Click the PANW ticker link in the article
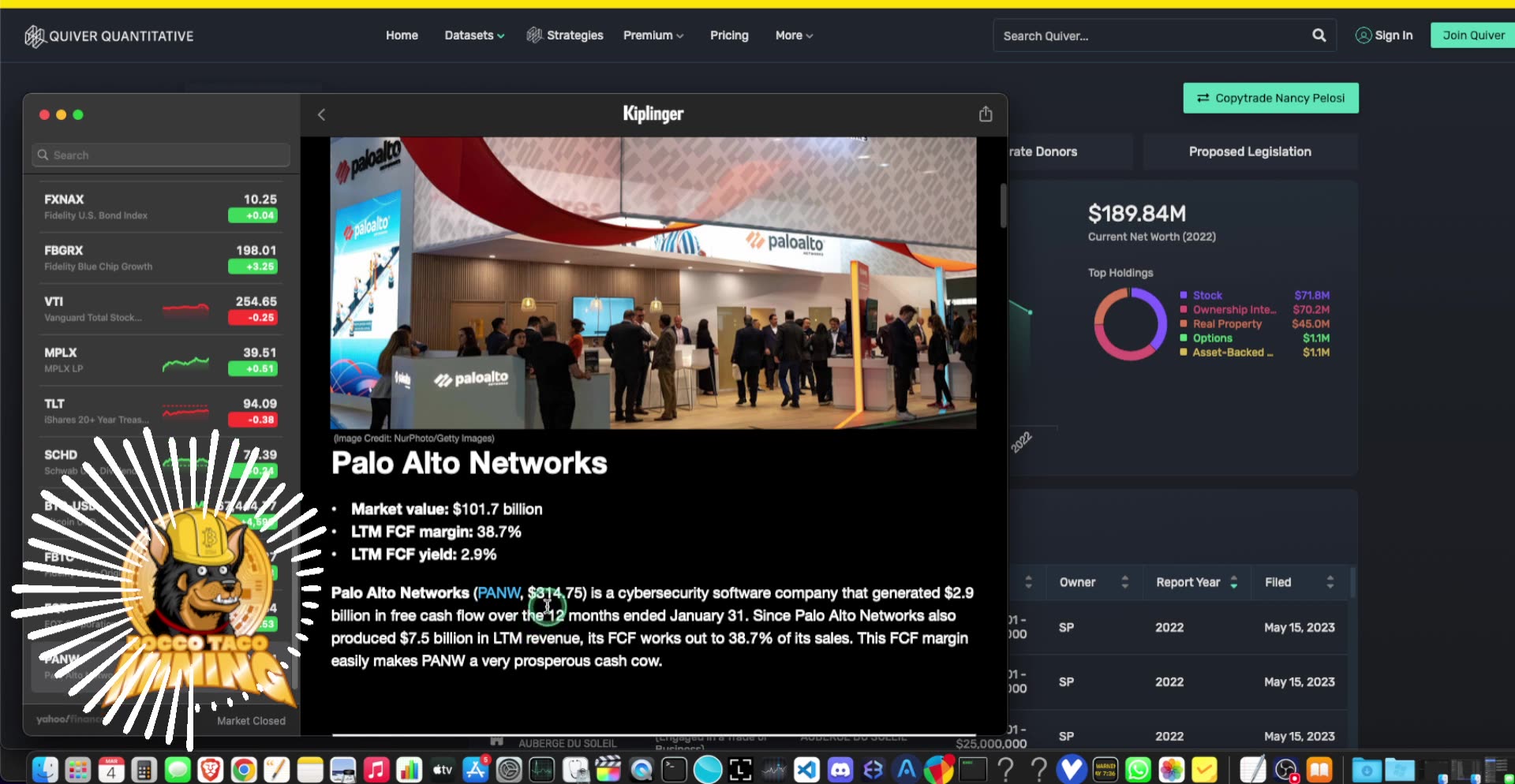The width and height of the screenshot is (1515, 784). [x=499, y=593]
